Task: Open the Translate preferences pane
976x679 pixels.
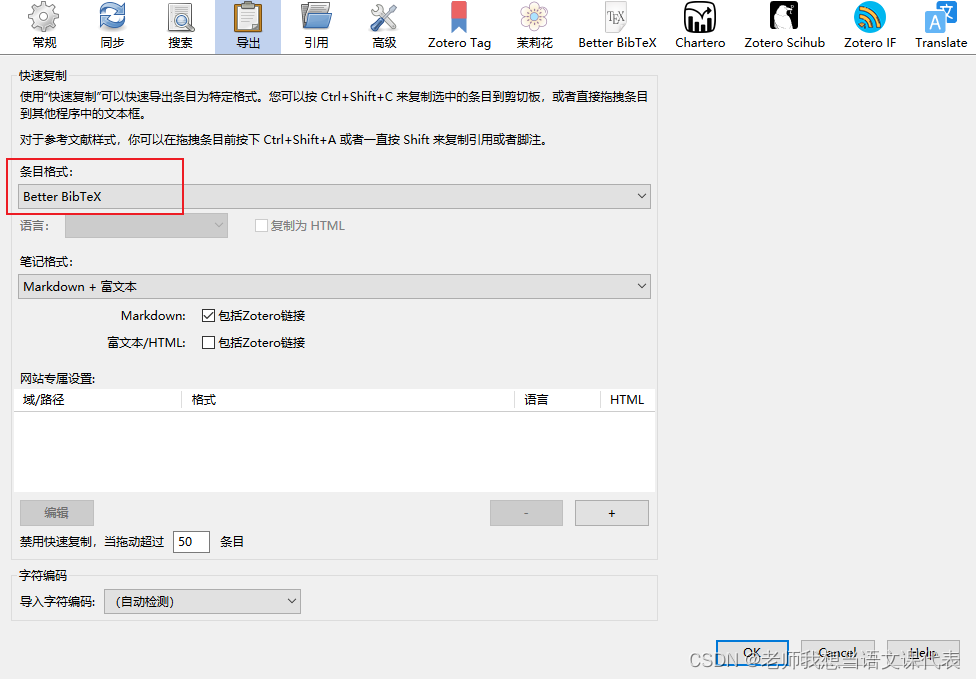Action: 941,27
